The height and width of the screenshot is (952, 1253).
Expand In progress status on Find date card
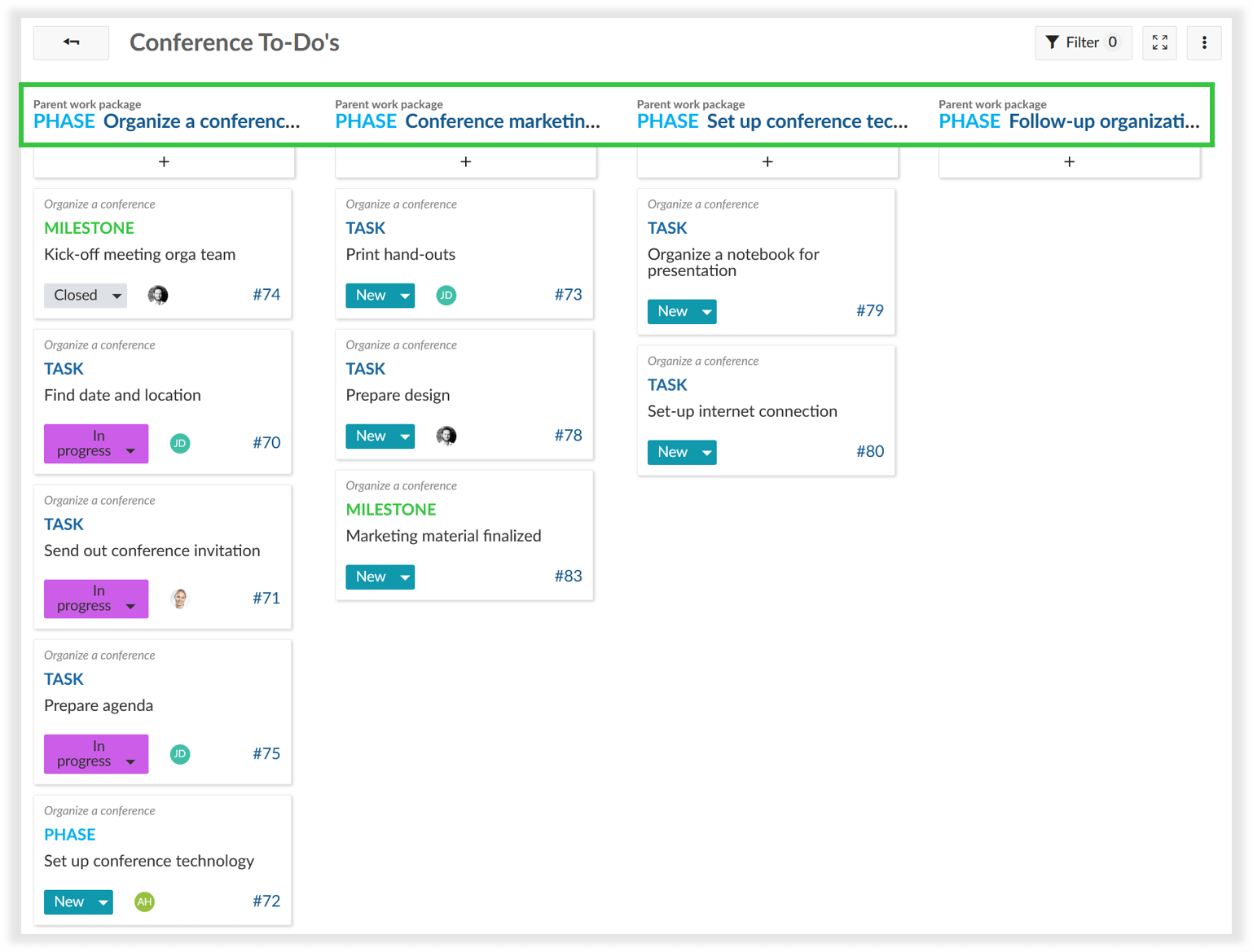tap(96, 444)
